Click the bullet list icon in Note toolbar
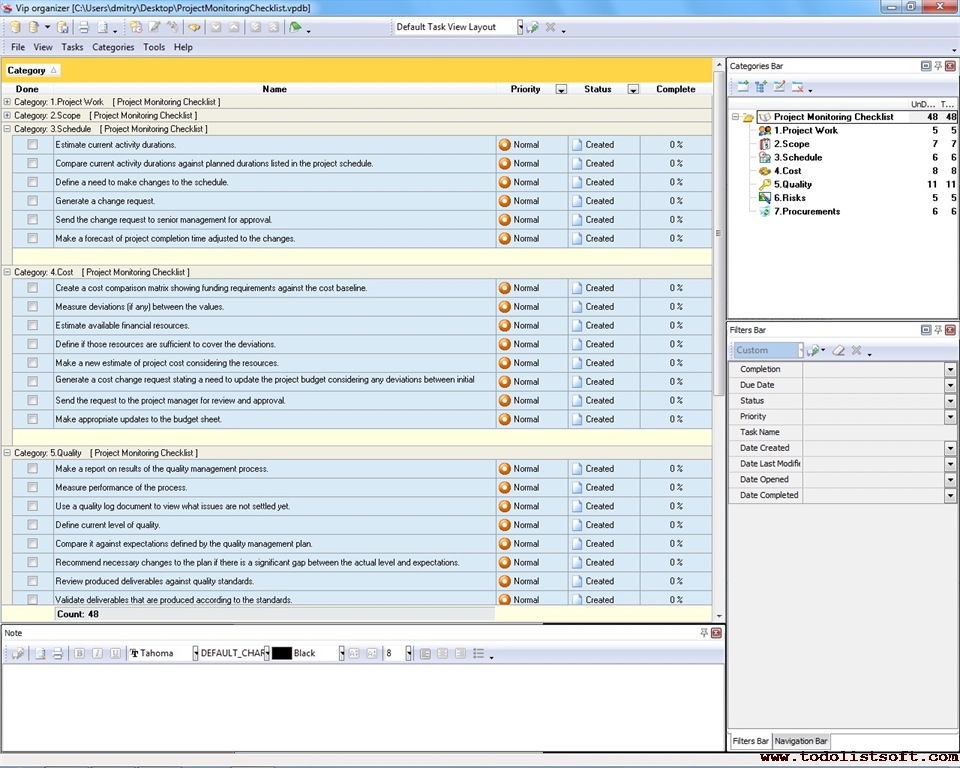The image size is (960, 768). (479, 653)
